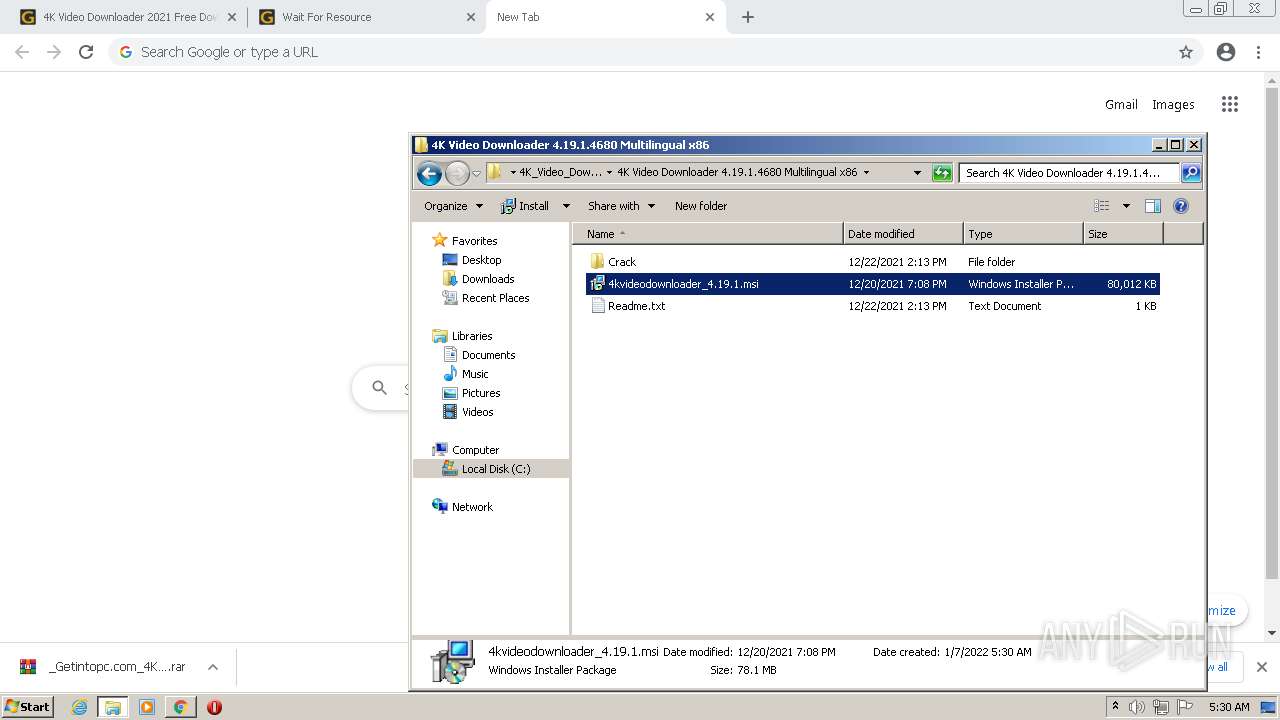Open Gmail link

coord(1121,104)
